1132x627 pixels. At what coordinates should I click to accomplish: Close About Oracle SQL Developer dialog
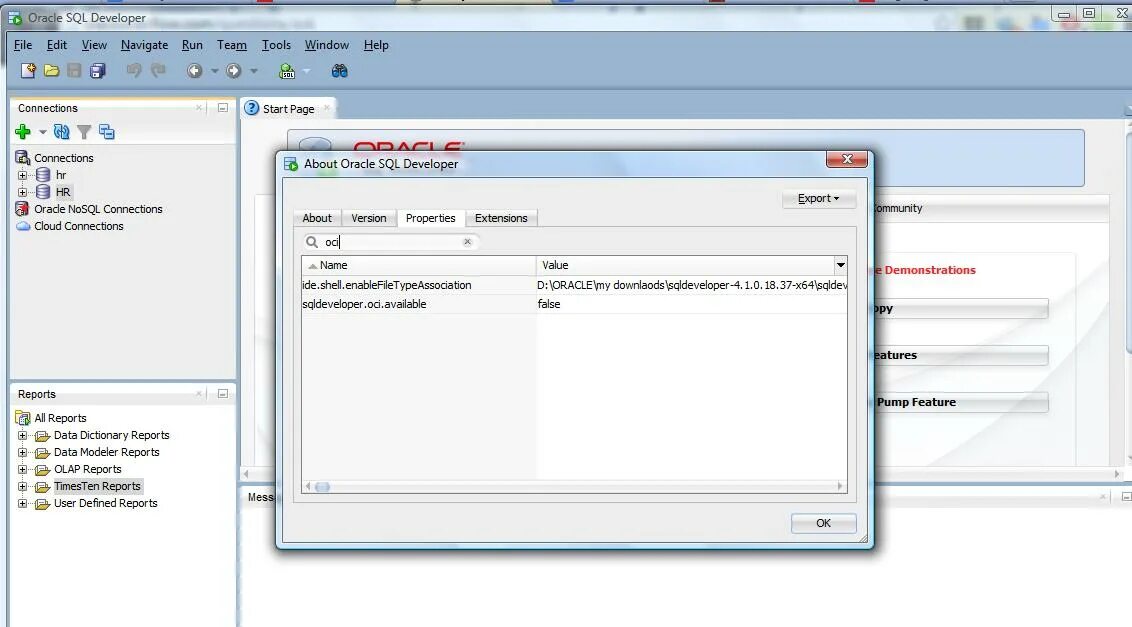(847, 159)
